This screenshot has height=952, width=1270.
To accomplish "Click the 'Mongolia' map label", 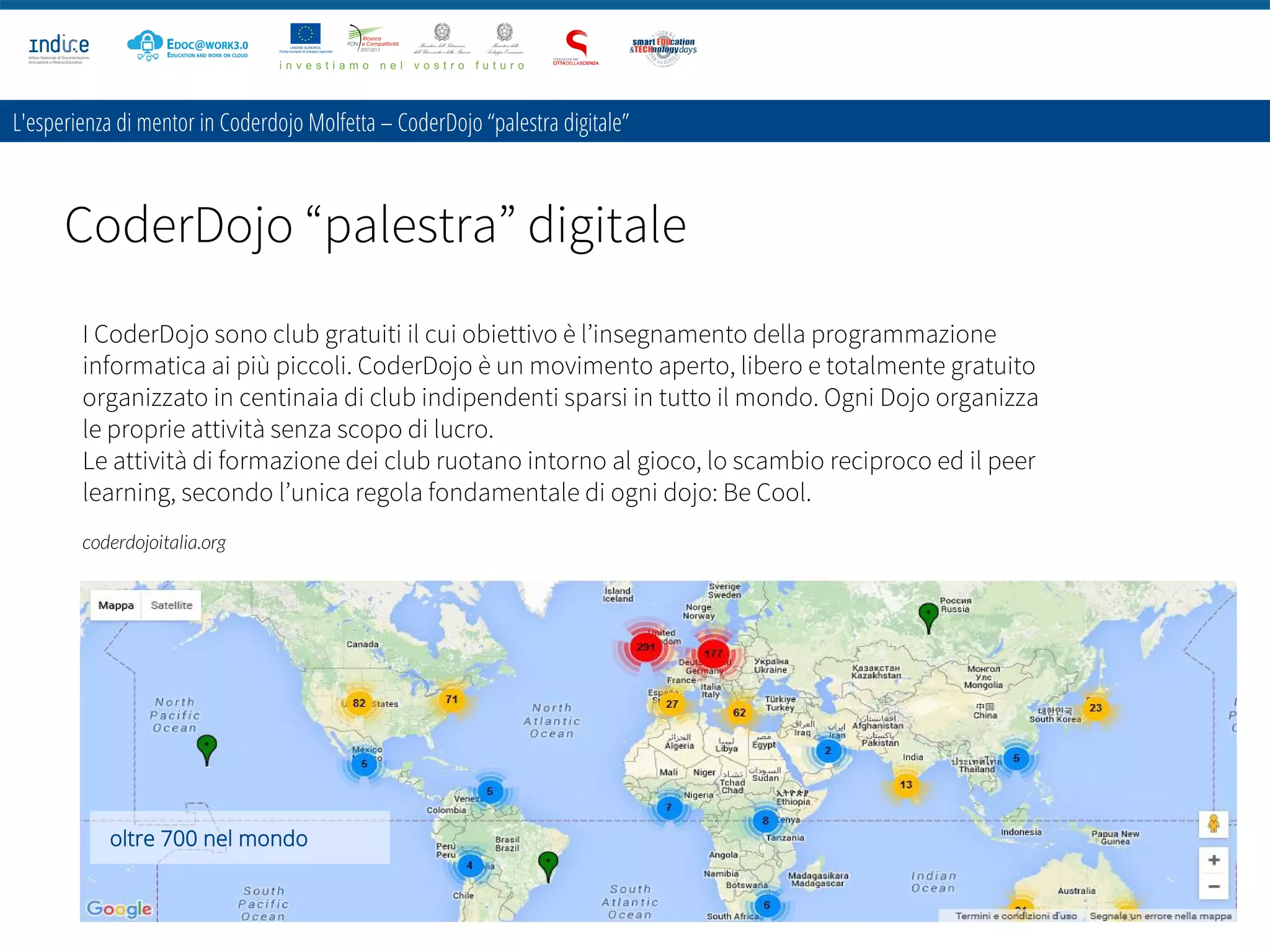I will 984,677.
